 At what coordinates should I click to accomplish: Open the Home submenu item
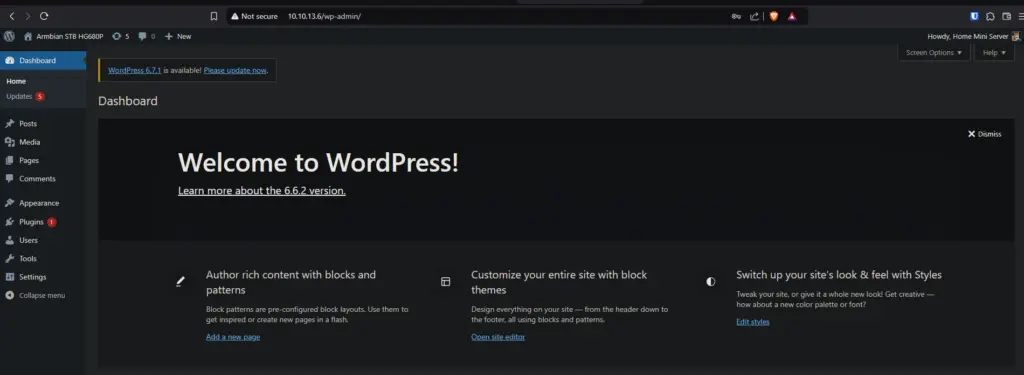pos(16,81)
